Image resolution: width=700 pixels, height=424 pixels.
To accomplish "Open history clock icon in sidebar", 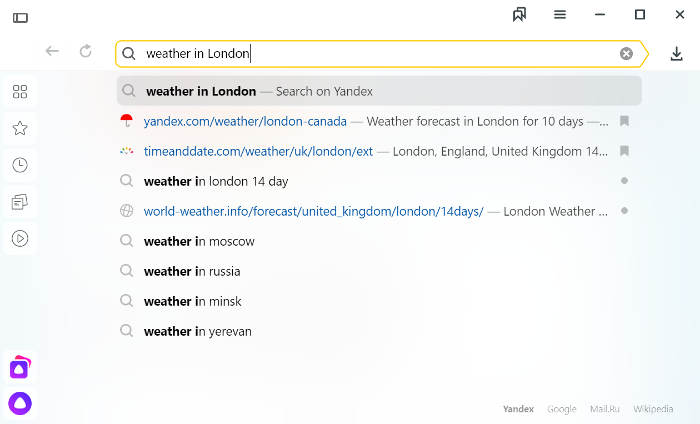I will point(20,165).
